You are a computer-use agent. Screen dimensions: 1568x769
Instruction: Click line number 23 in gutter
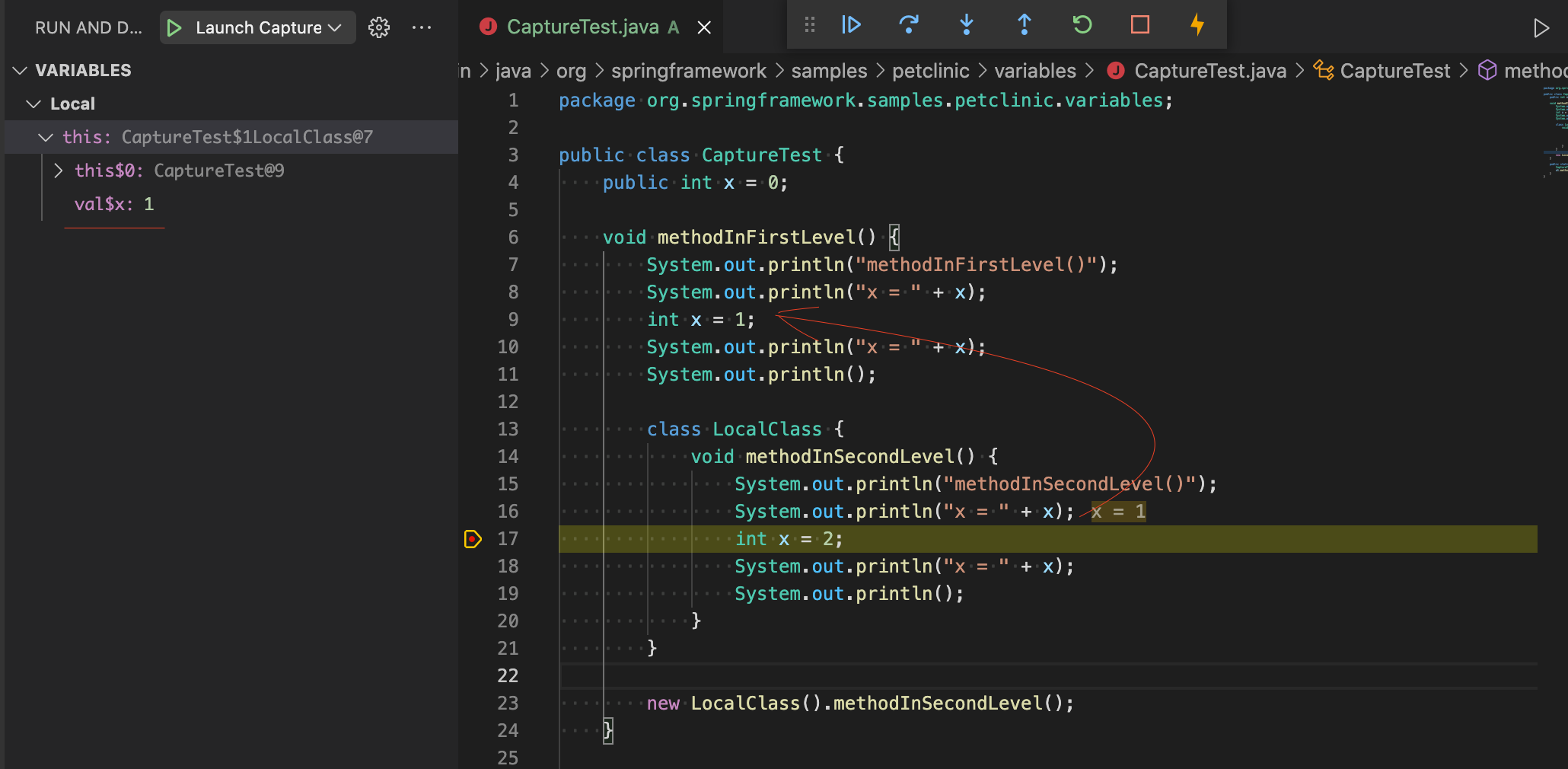[508, 704]
